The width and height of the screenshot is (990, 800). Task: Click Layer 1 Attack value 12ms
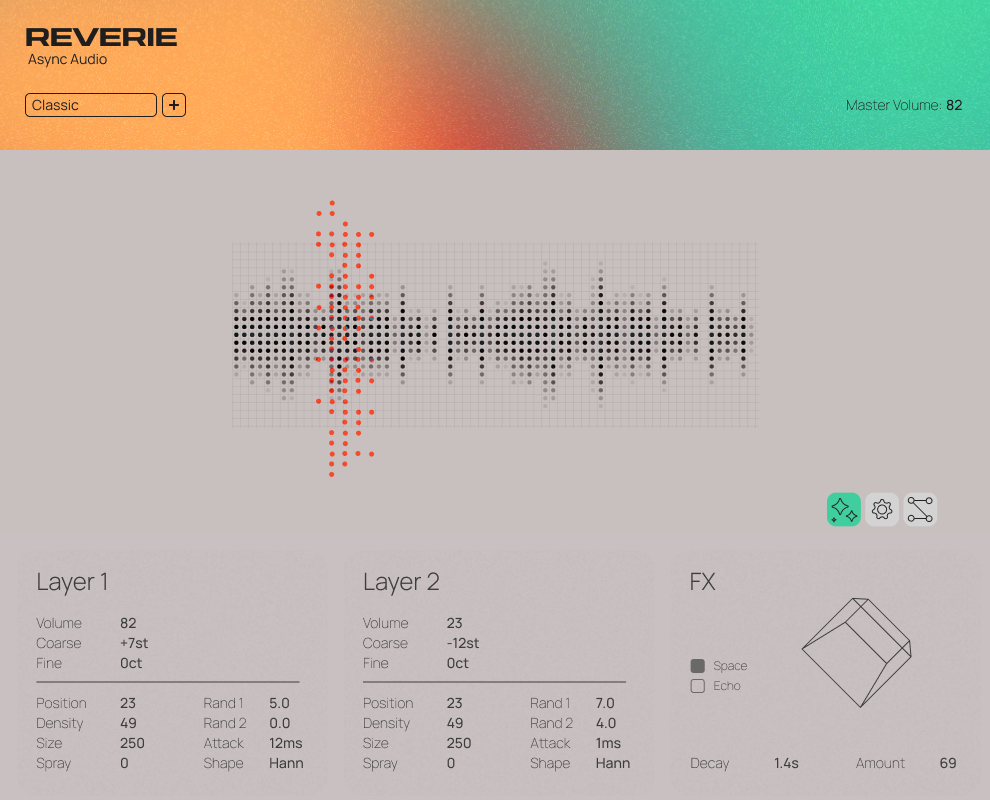click(x=285, y=743)
